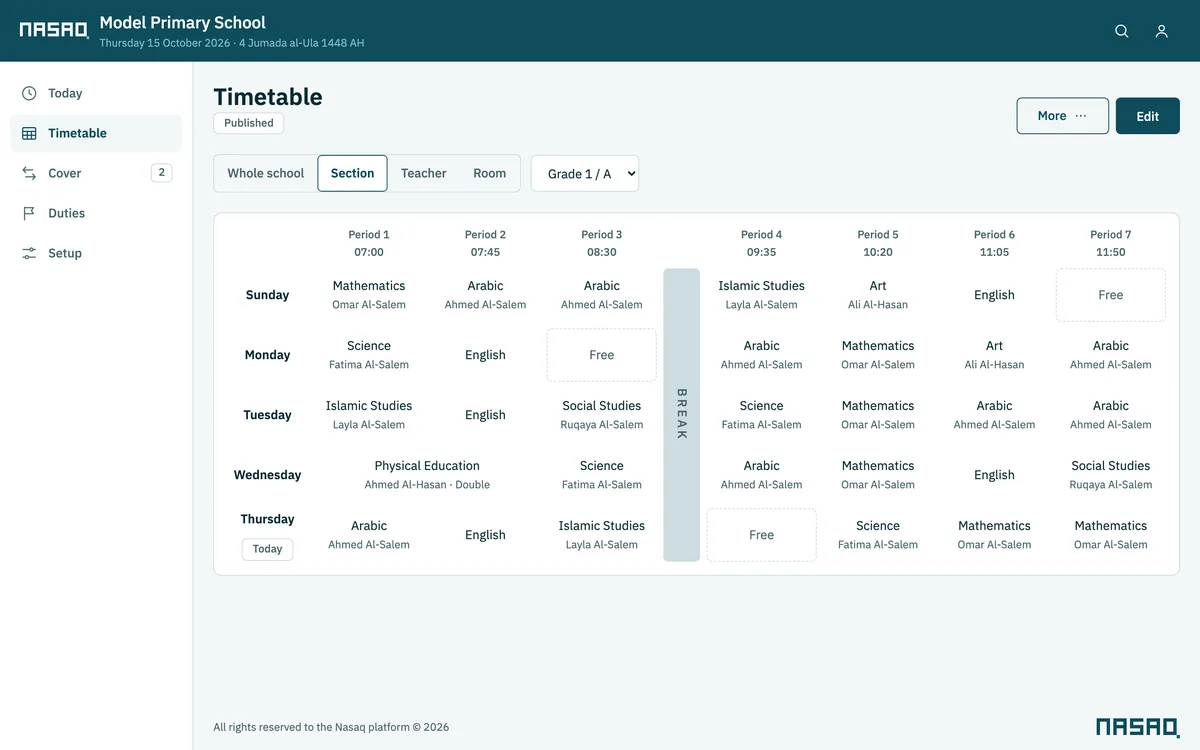The width and height of the screenshot is (1200, 750).
Task: Switch to the Whole school view
Action: pos(266,173)
